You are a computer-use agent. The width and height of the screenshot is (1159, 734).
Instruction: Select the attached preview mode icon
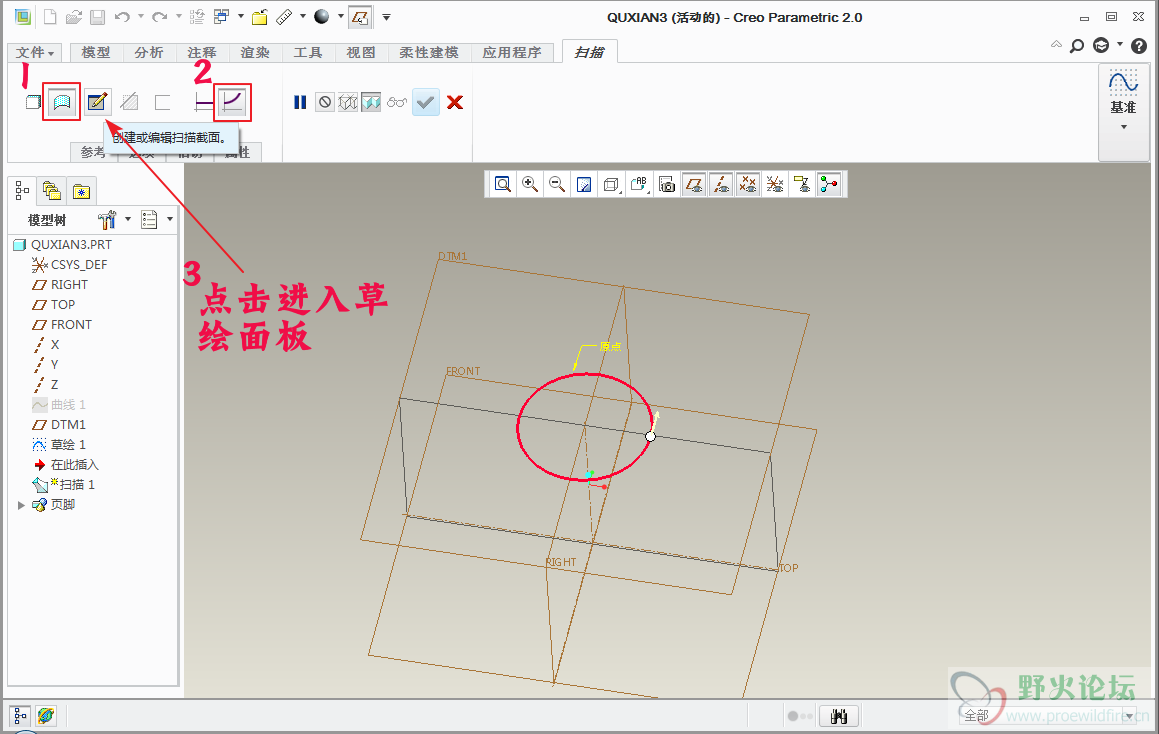371,102
